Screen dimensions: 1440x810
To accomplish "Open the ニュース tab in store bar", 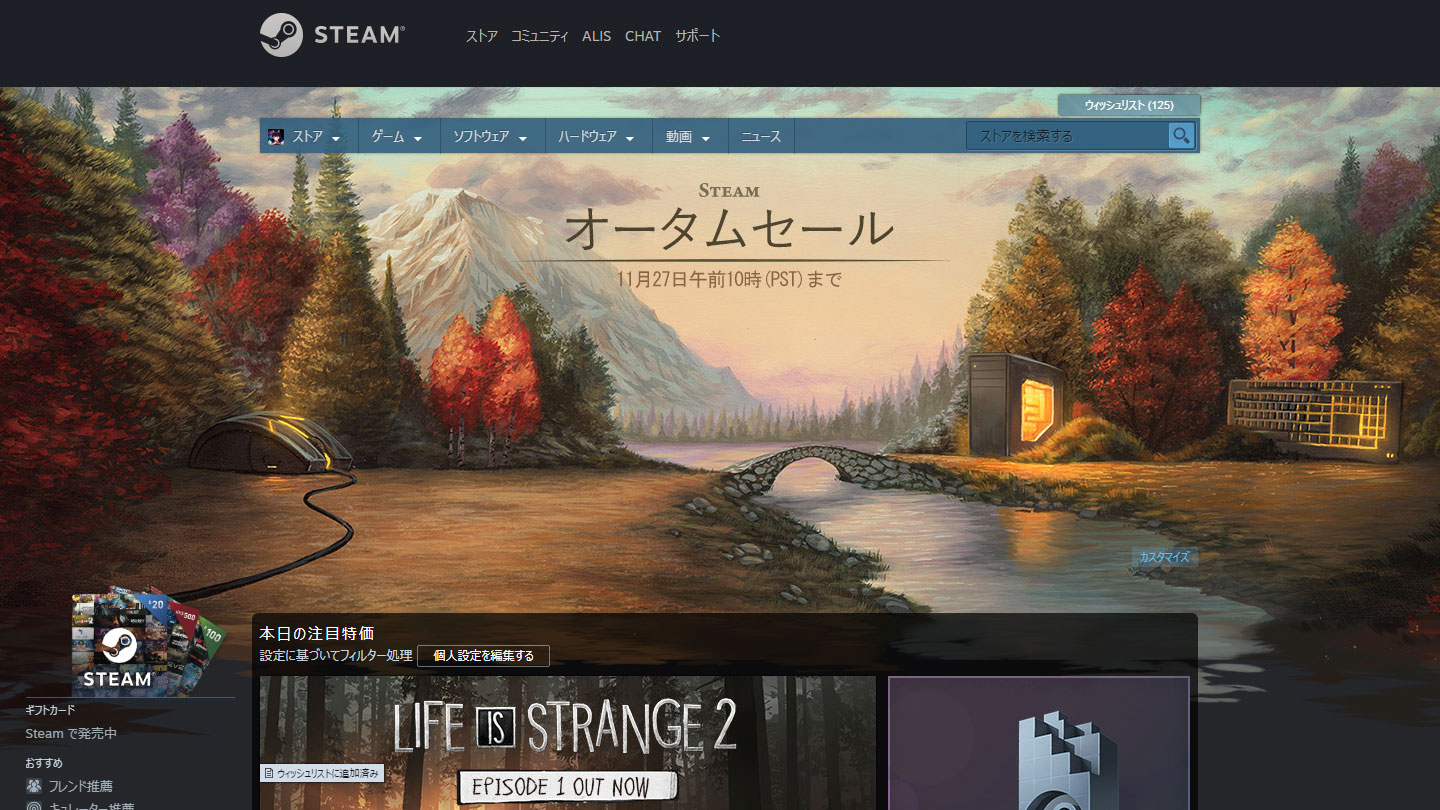I will coord(761,137).
